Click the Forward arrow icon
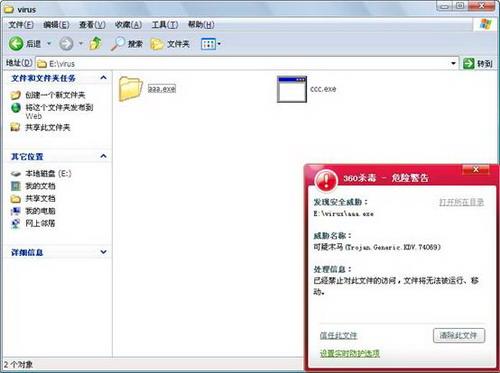The width and height of the screenshot is (500, 373). (66, 44)
